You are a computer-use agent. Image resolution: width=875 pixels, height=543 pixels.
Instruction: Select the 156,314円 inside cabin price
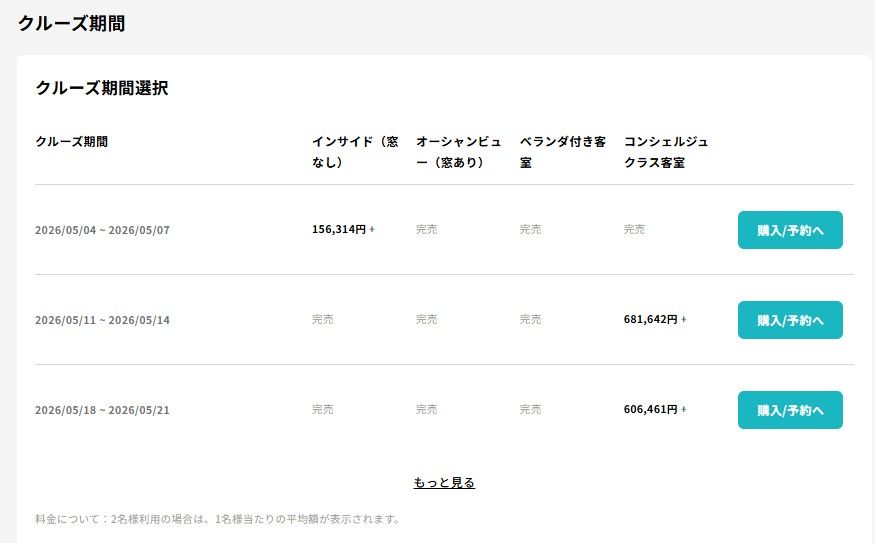(343, 229)
